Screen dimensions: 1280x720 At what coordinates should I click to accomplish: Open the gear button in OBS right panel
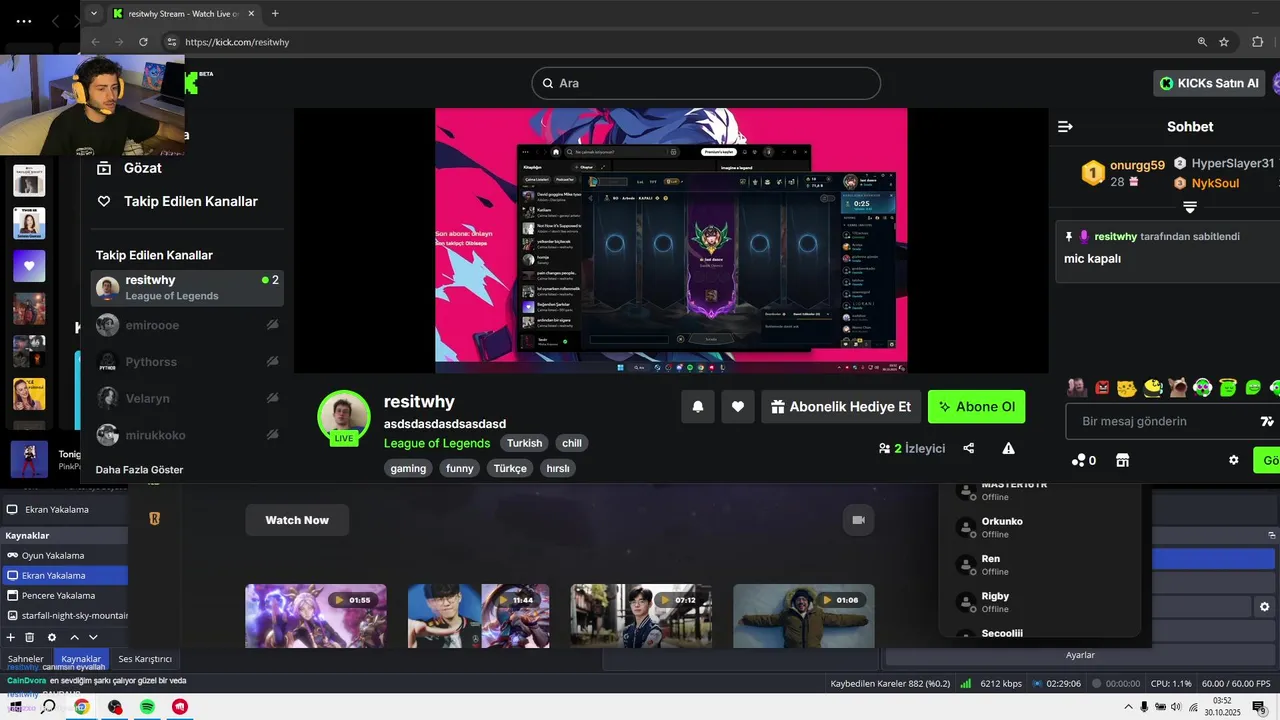1264,607
